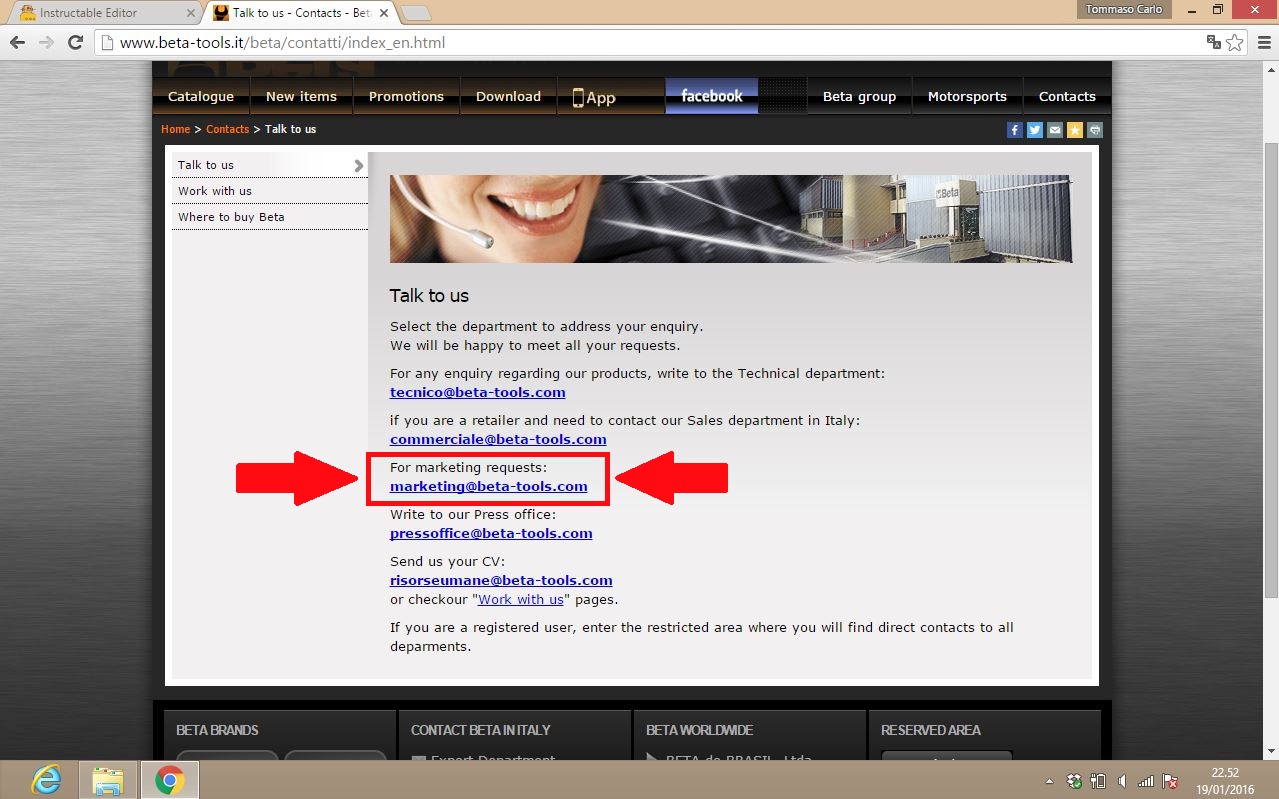This screenshot has height=799, width=1279.
Task: Click the browser forward arrow
Action: pos(46,43)
